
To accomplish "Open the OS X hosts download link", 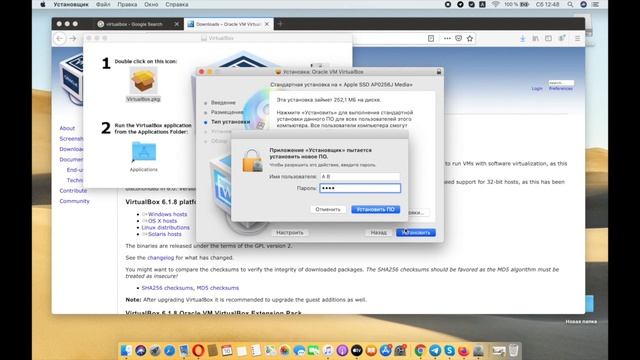I will coord(162,221).
